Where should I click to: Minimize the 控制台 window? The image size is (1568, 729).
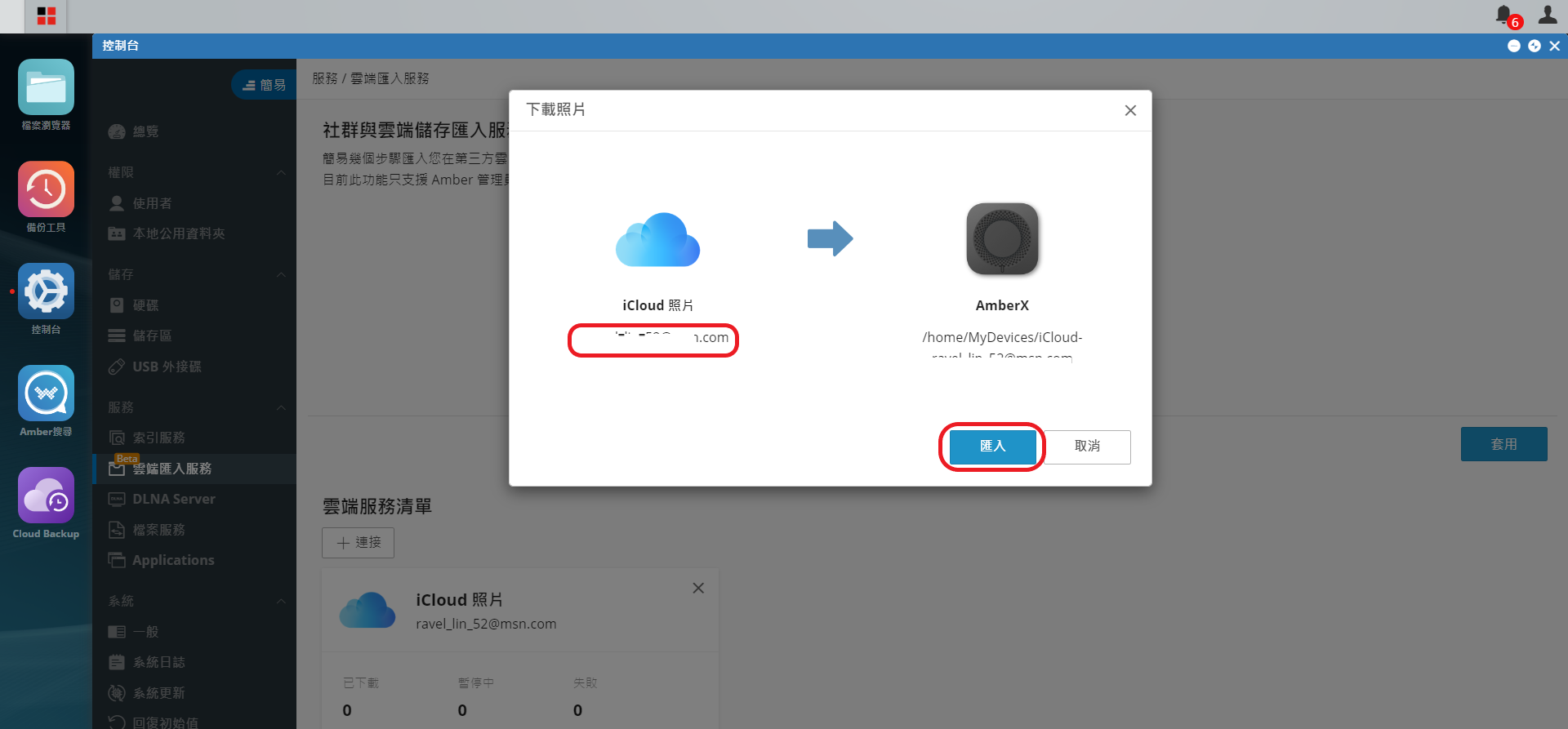[x=1513, y=46]
